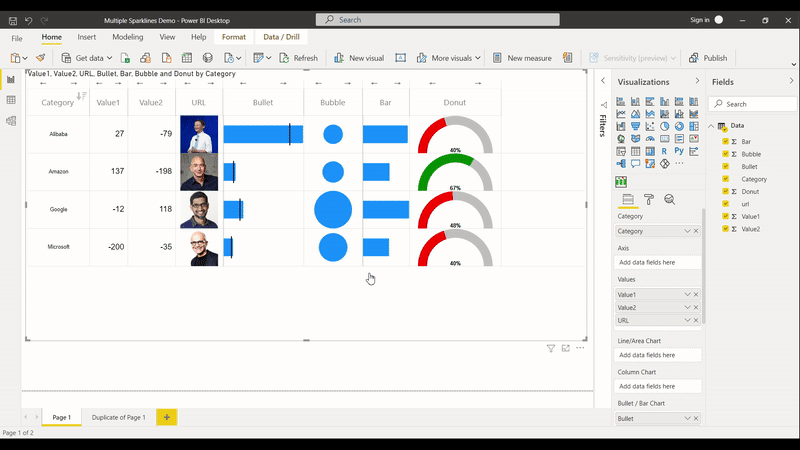Select the Q&A speech bubble visualization icon
This screenshot has width=800, height=450.
click(x=635, y=163)
